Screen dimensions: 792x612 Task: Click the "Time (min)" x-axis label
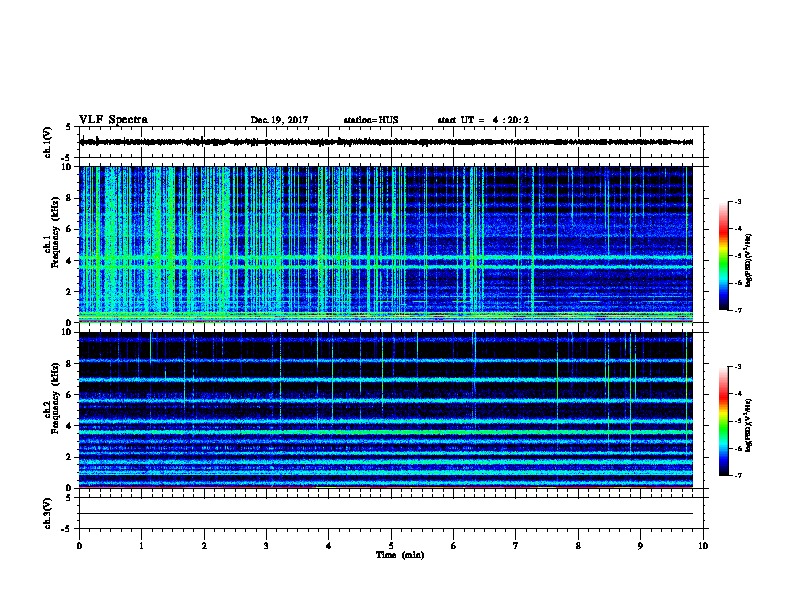pyautogui.click(x=400, y=555)
